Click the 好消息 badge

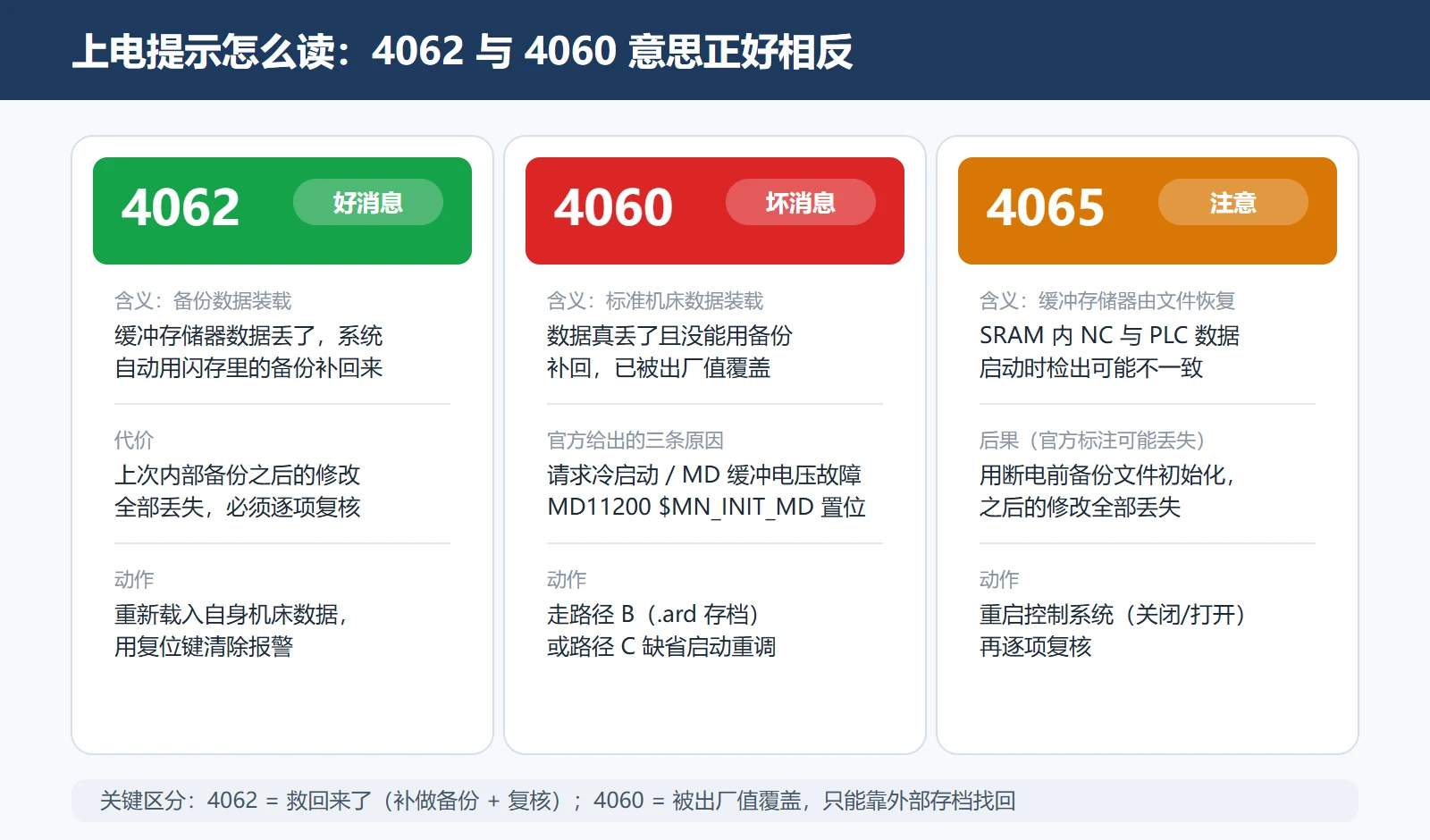tap(368, 202)
